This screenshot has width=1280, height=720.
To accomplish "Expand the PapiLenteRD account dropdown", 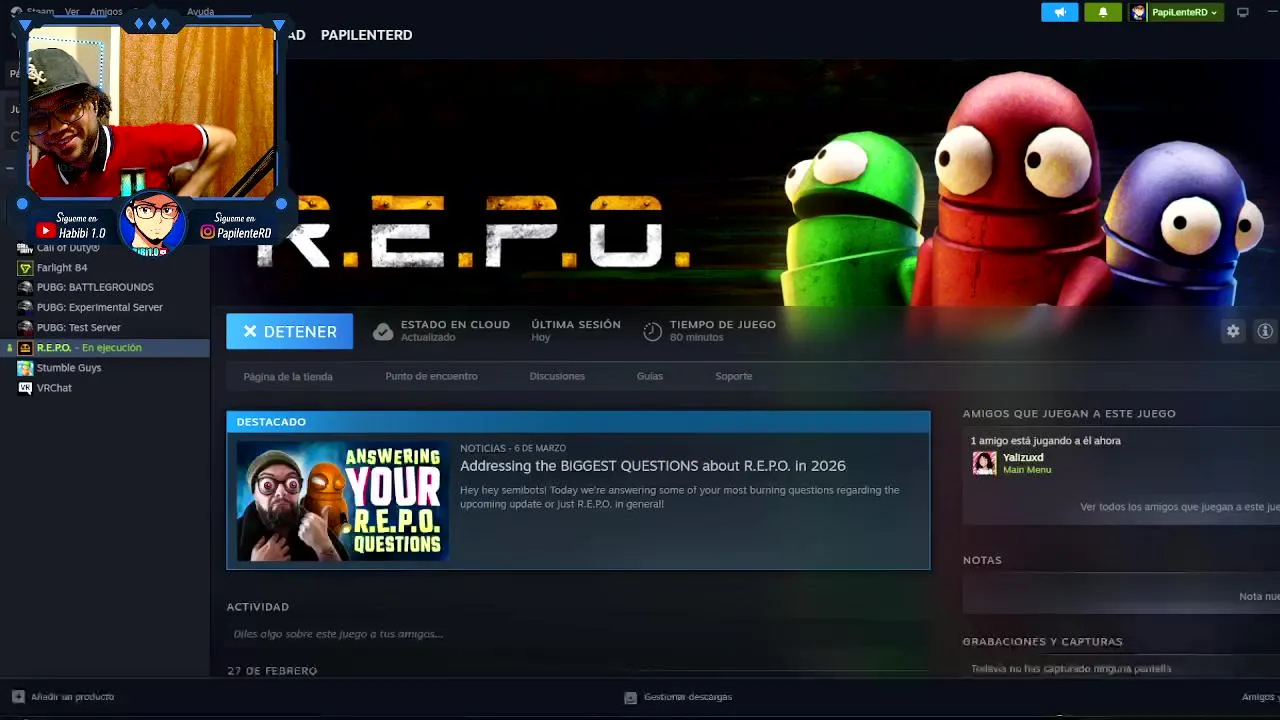I will click(x=1184, y=12).
